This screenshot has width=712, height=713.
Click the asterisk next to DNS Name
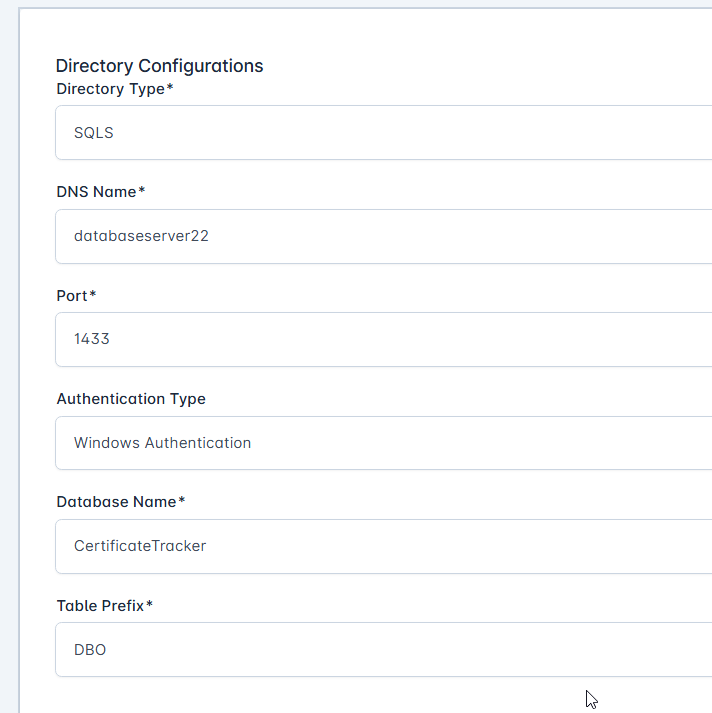pyautogui.click(x=142, y=190)
